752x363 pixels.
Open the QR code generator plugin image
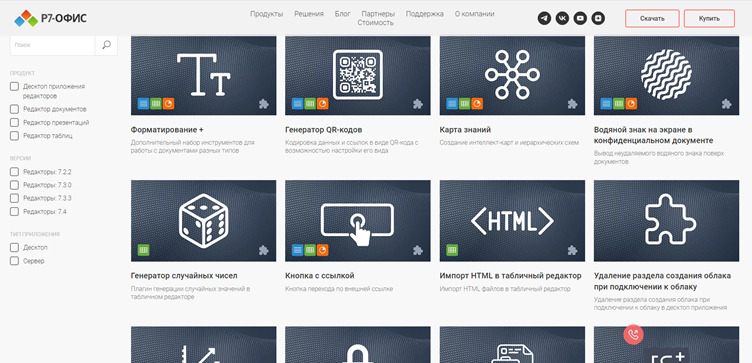click(358, 75)
